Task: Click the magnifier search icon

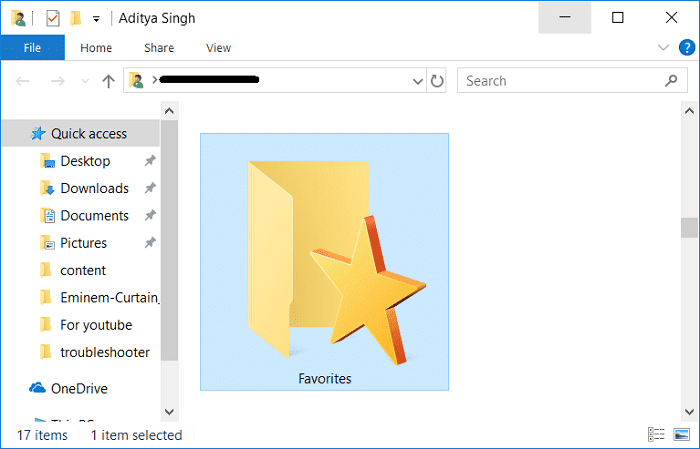Action: pyautogui.click(x=671, y=80)
